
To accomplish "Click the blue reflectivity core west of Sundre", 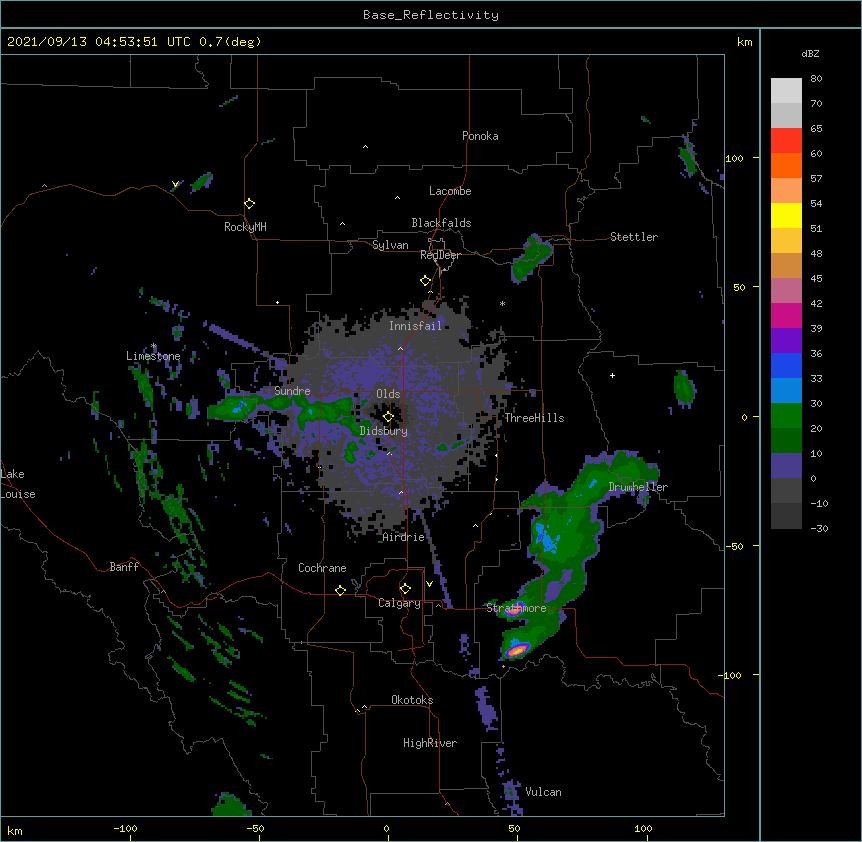I will coord(240,407).
